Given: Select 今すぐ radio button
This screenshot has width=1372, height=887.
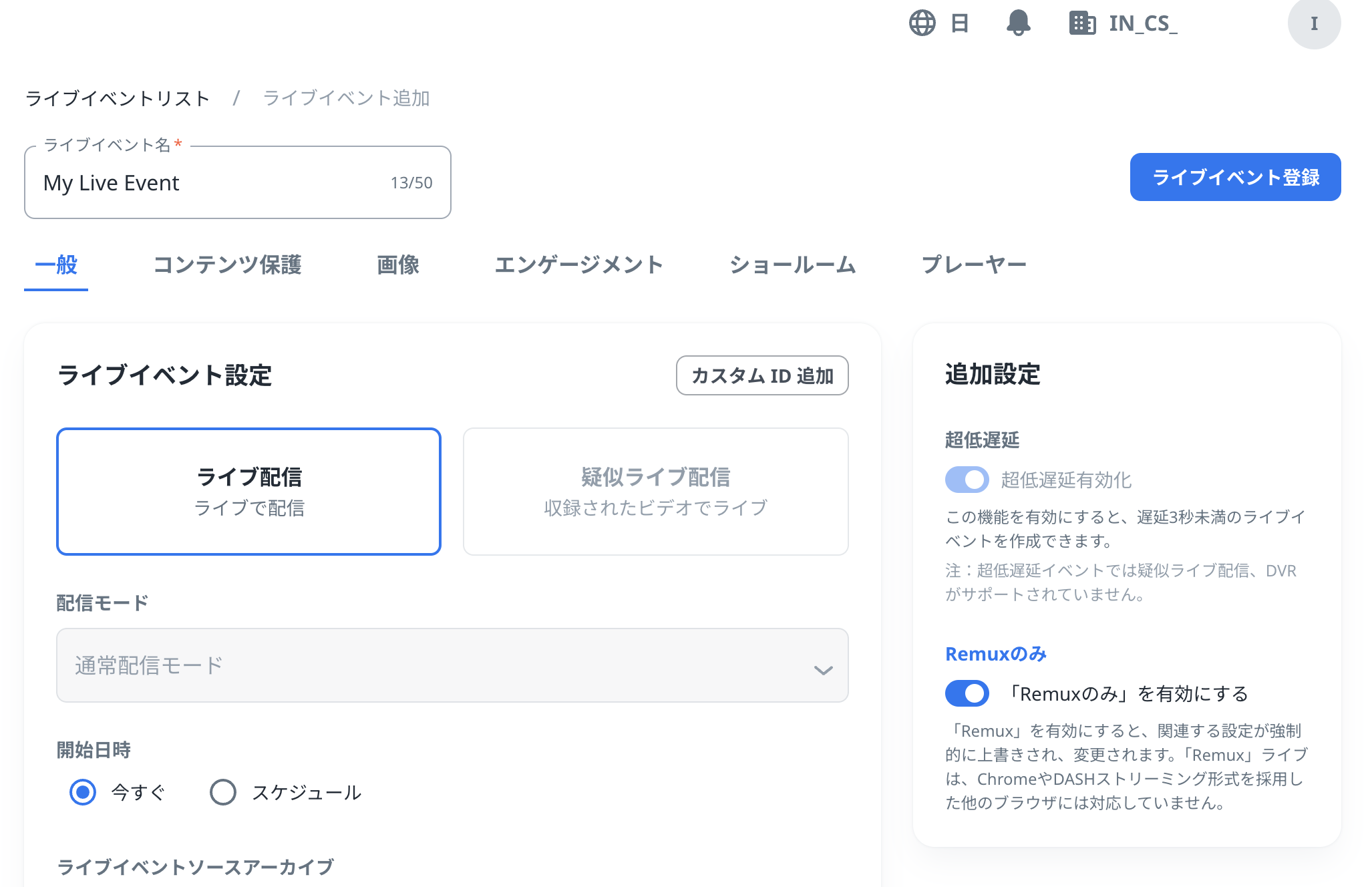Looking at the screenshot, I should (83, 792).
